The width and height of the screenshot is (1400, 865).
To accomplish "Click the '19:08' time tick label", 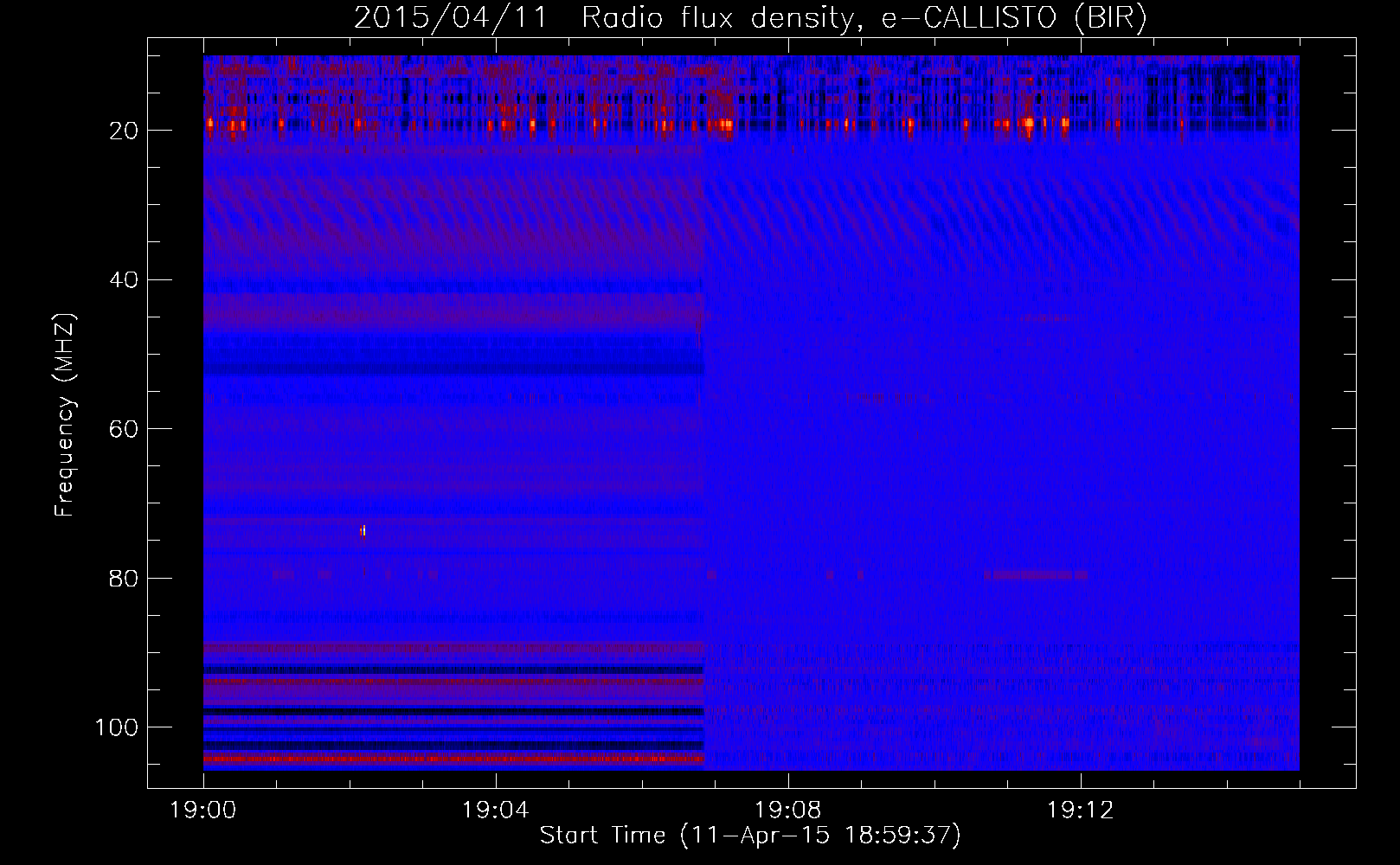I will (787, 811).
